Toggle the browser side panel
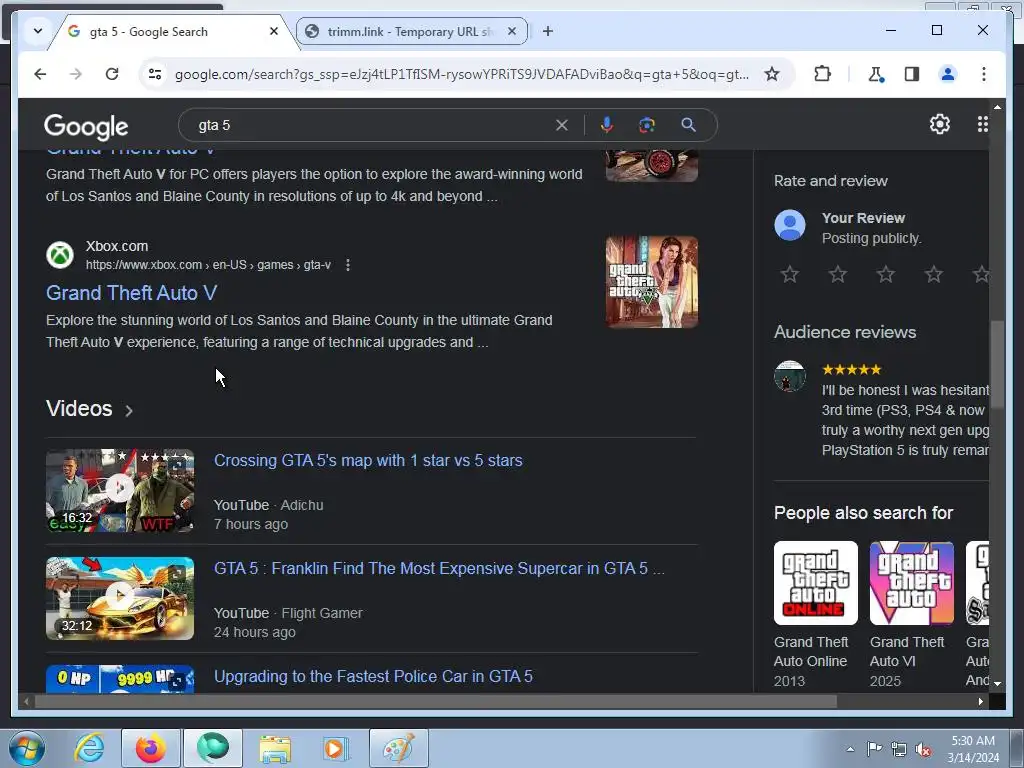This screenshot has height=768, width=1024. pyautogui.click(x=912, y=74)
